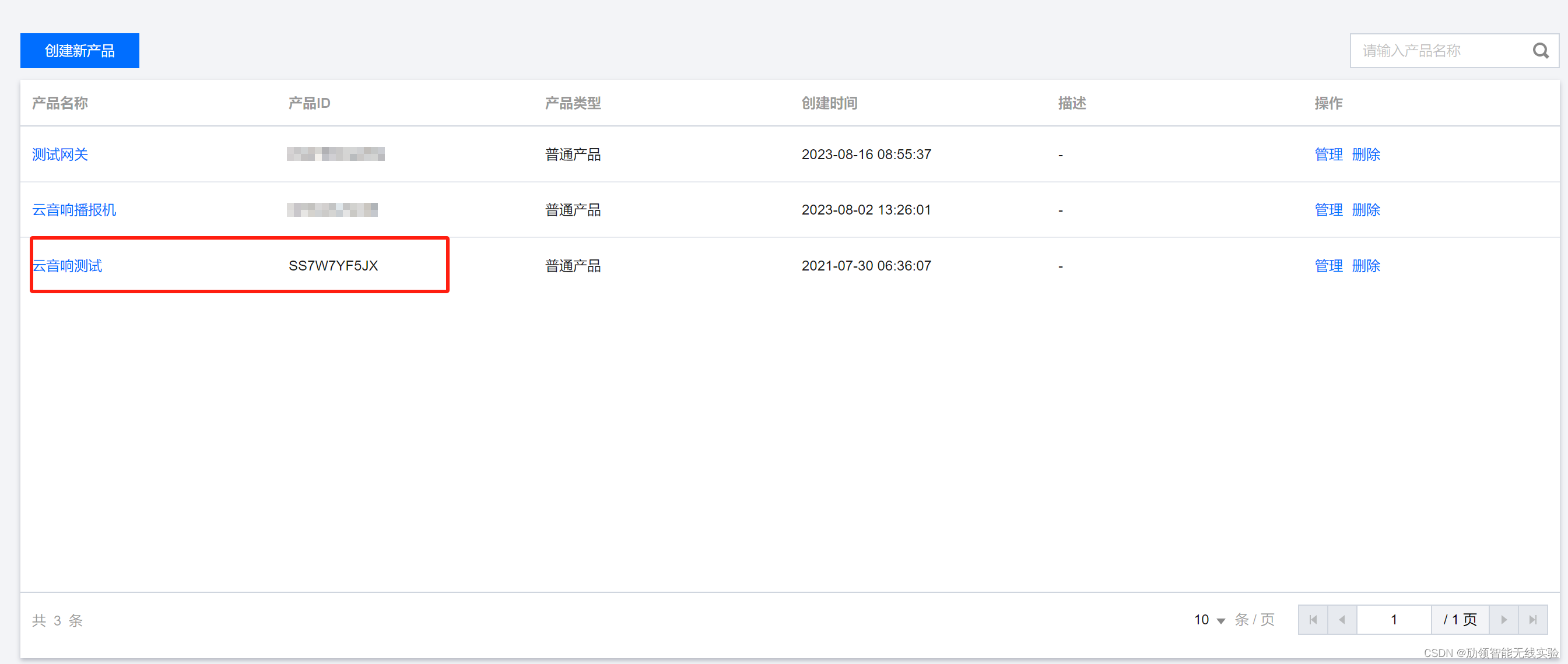This screenshot has width=1568, height=664.
Task: Open the 10 items per page dropdown
Action: click(1209, 620)
